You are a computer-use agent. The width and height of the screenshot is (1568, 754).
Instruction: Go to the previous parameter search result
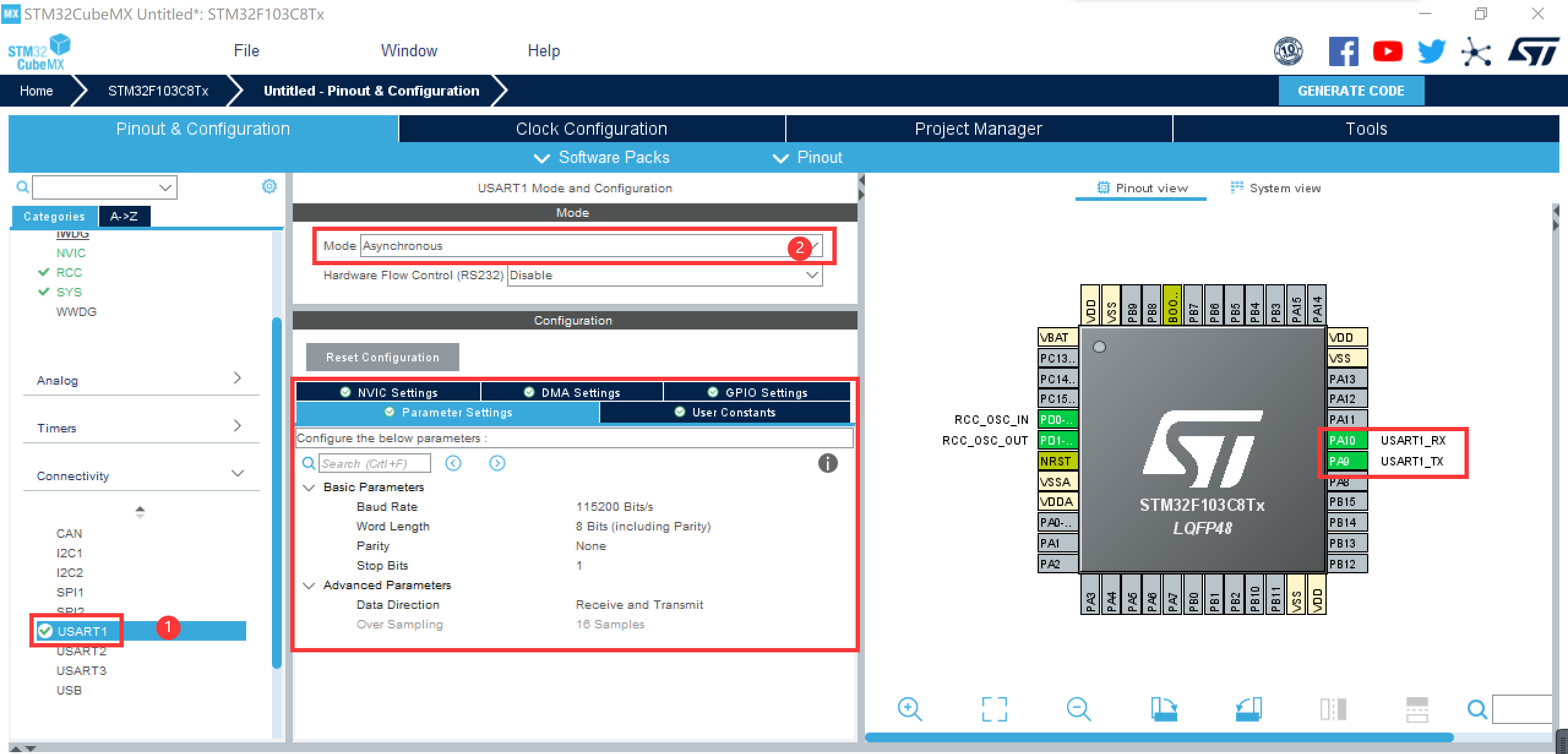tap(453, 463)
